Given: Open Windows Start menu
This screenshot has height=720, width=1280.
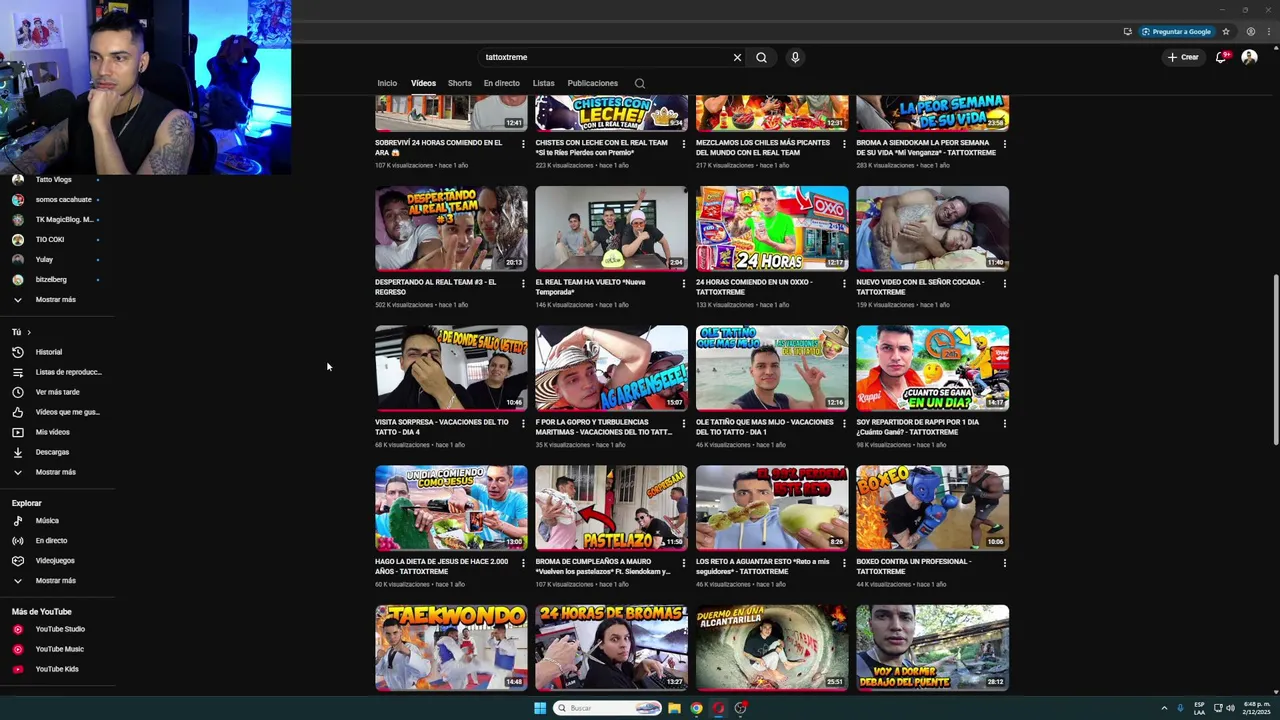Looking at the screenshot, I should [540, 708].
